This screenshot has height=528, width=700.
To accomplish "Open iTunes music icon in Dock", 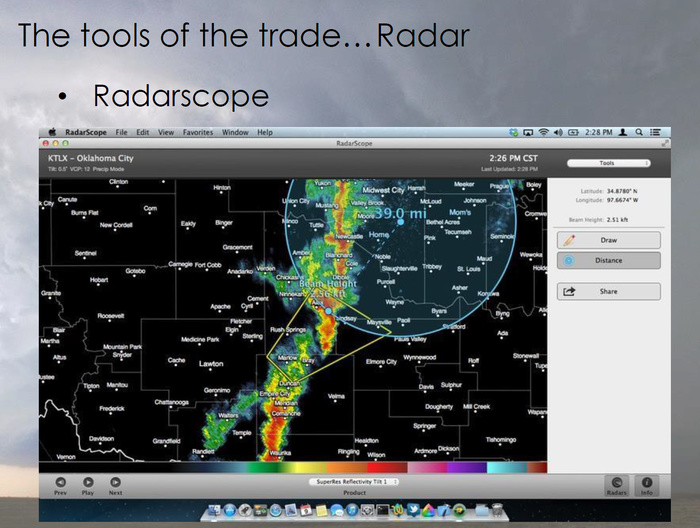I will (x=352, y=510).
